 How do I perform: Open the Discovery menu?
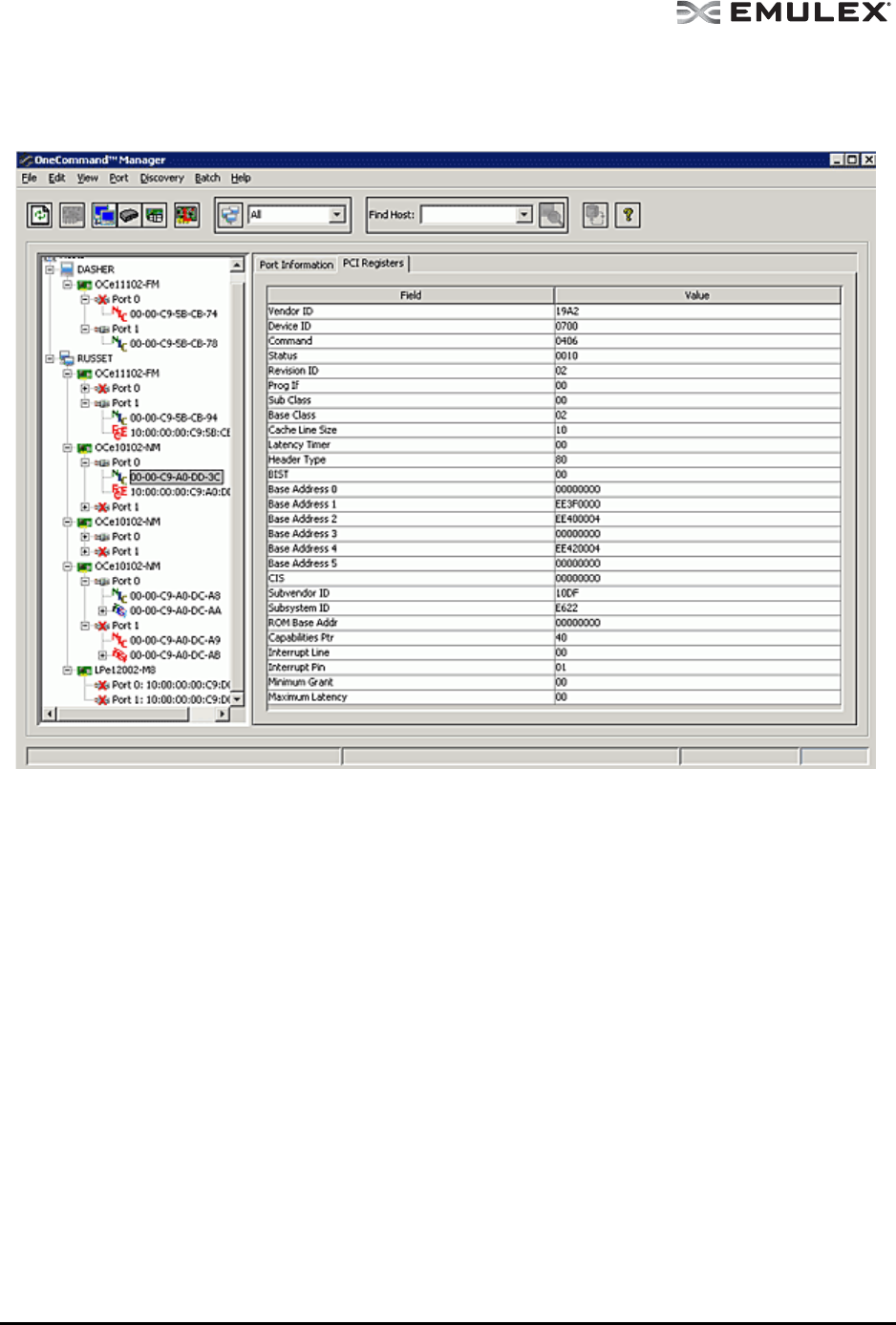[x=161, y=178]
